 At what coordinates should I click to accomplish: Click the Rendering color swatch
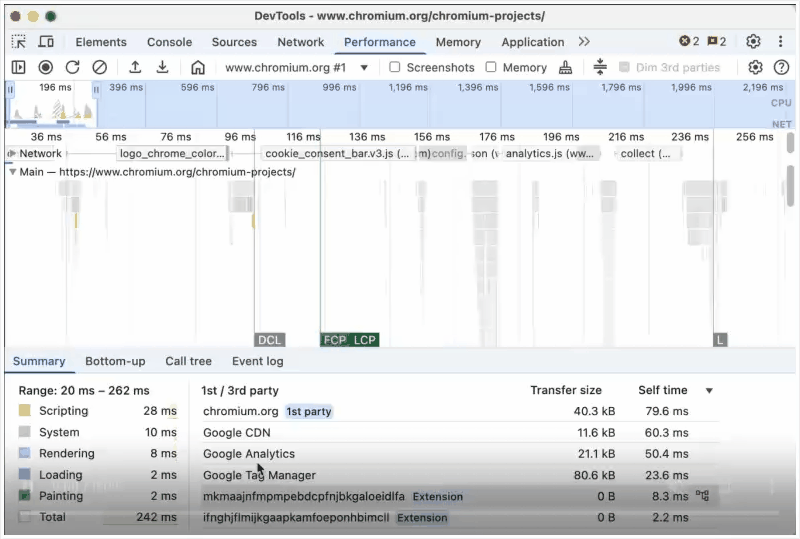(24, 453)
